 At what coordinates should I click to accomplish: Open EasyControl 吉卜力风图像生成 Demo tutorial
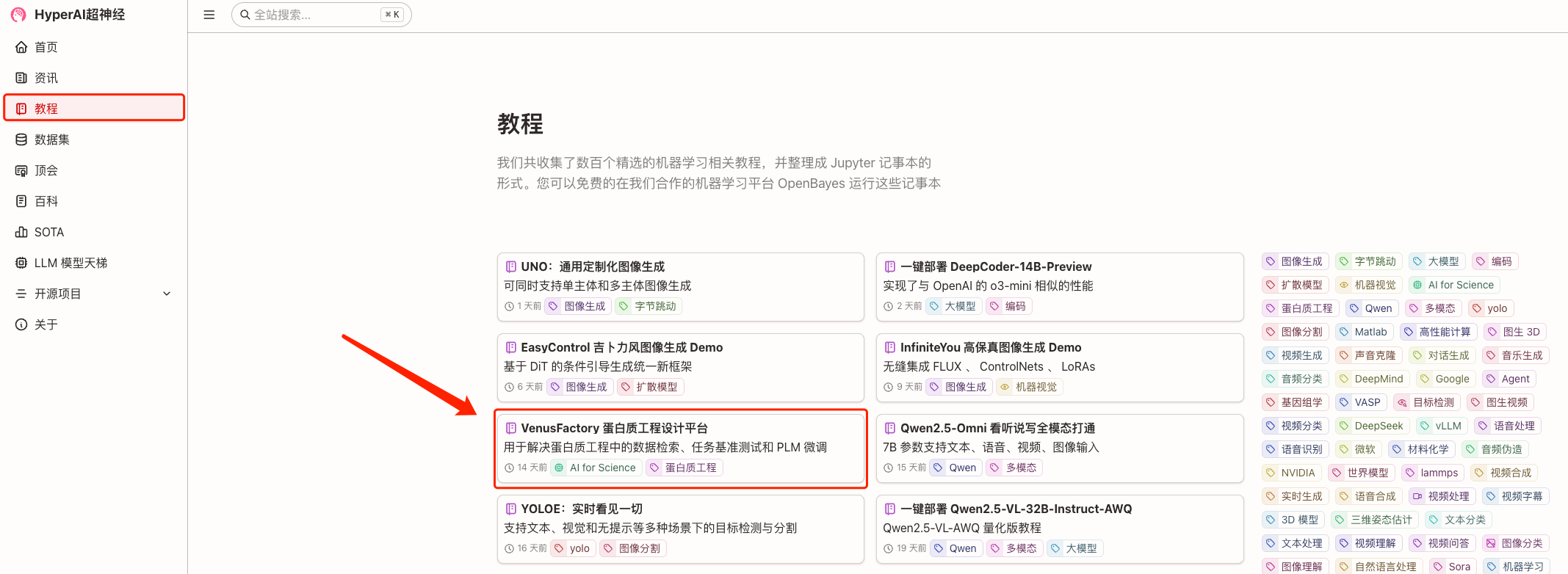click(680, 368)
